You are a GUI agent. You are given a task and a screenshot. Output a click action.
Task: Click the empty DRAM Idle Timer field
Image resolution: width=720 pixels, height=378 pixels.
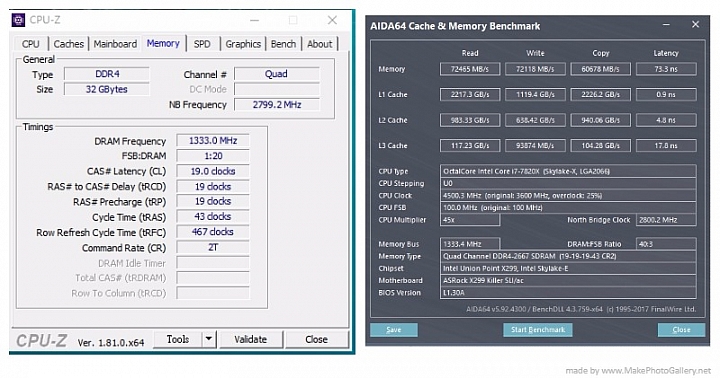click(213, 263)
